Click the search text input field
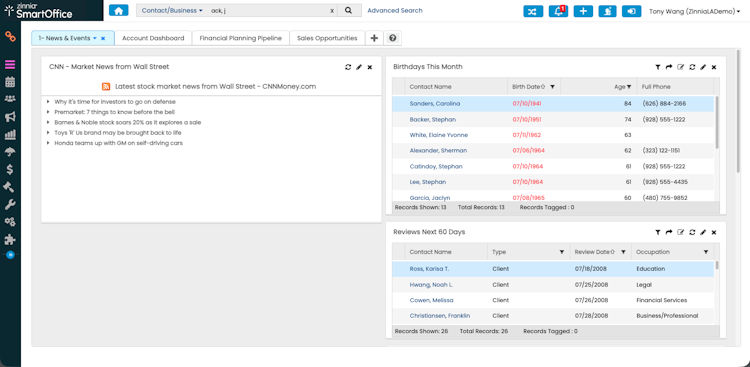 tap(268, 11)
